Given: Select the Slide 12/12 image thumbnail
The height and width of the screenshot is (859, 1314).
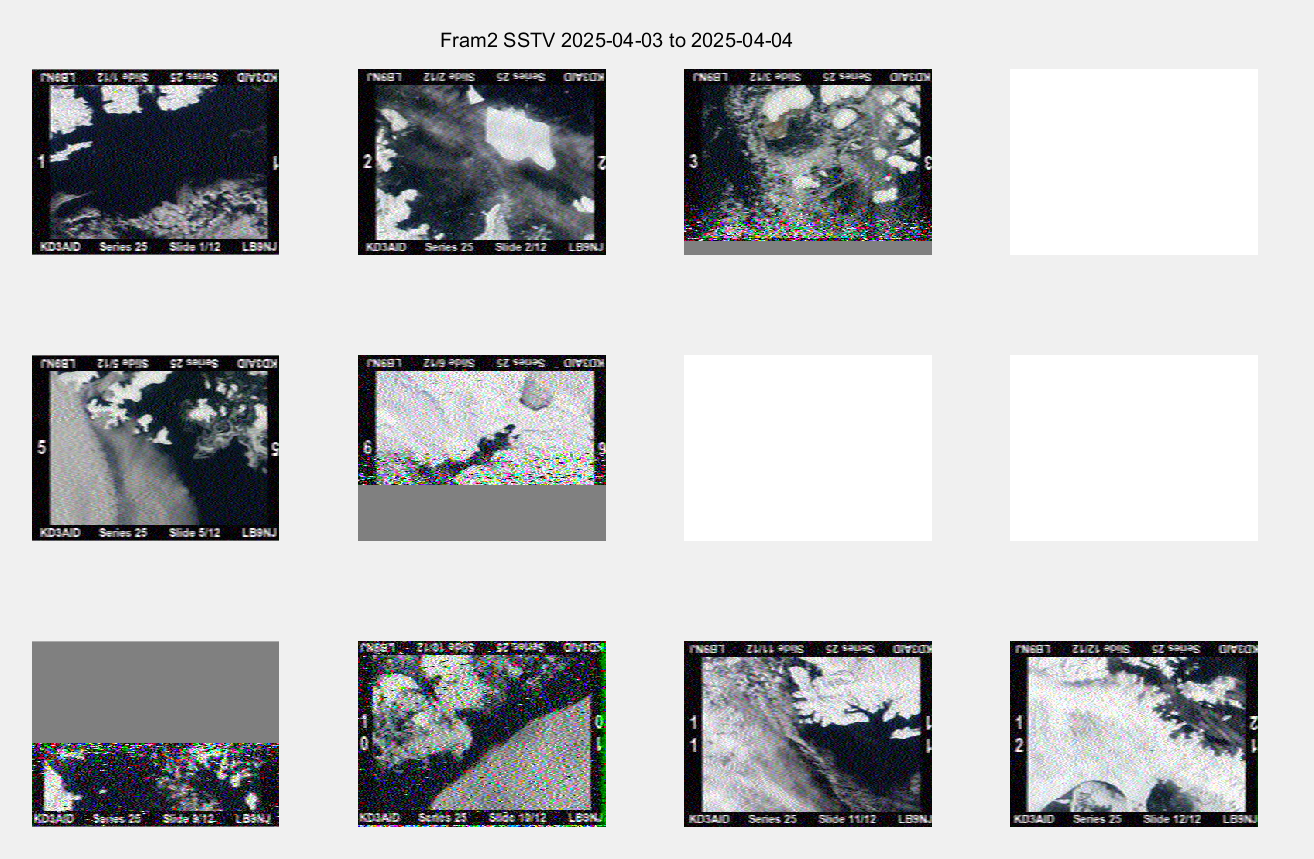Looking at the screenshot, I should point(1133,733).
